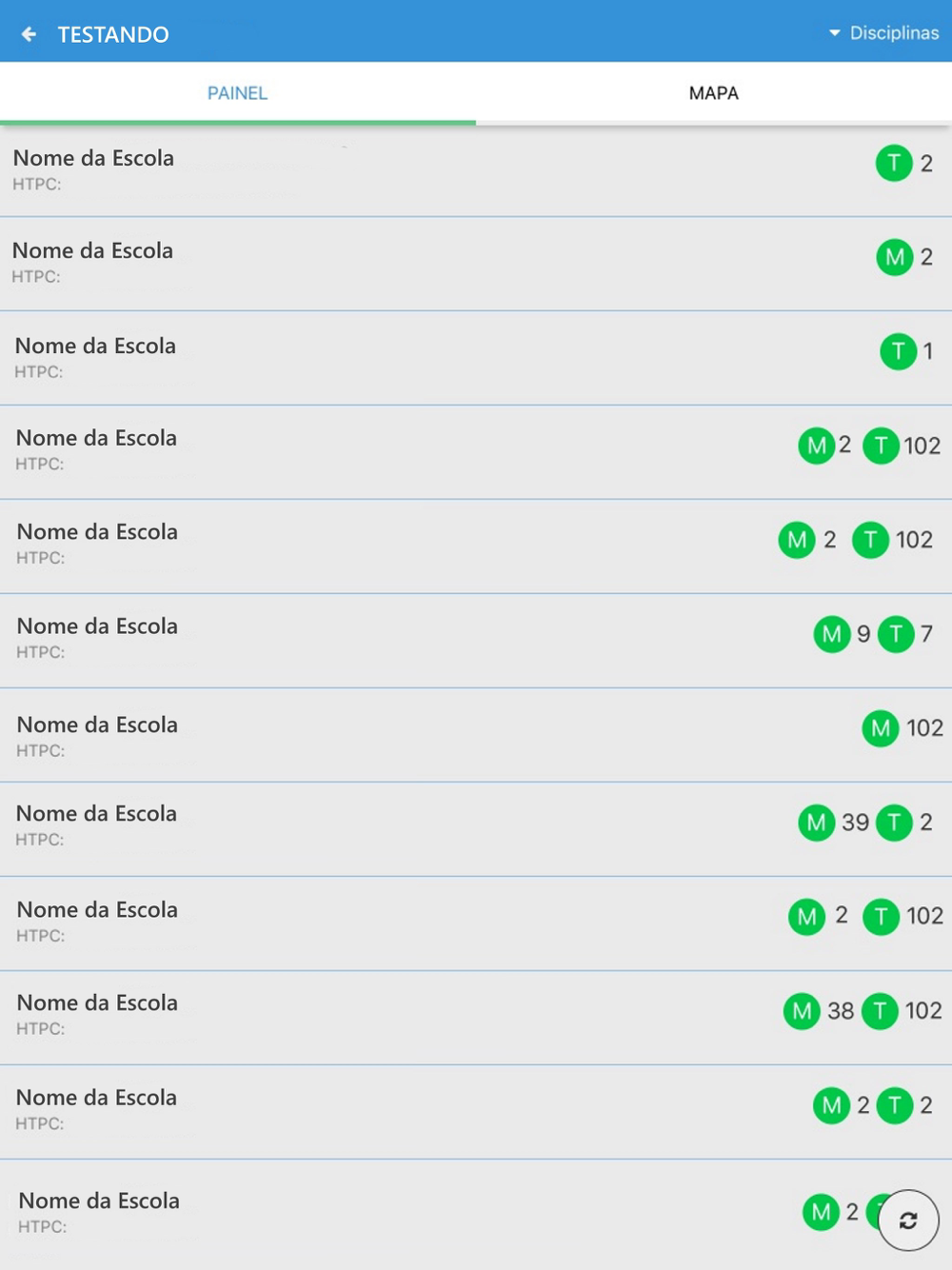Click the T badge in the M 38 row
952x1270 pixels.
click(x=880, y=1011)
